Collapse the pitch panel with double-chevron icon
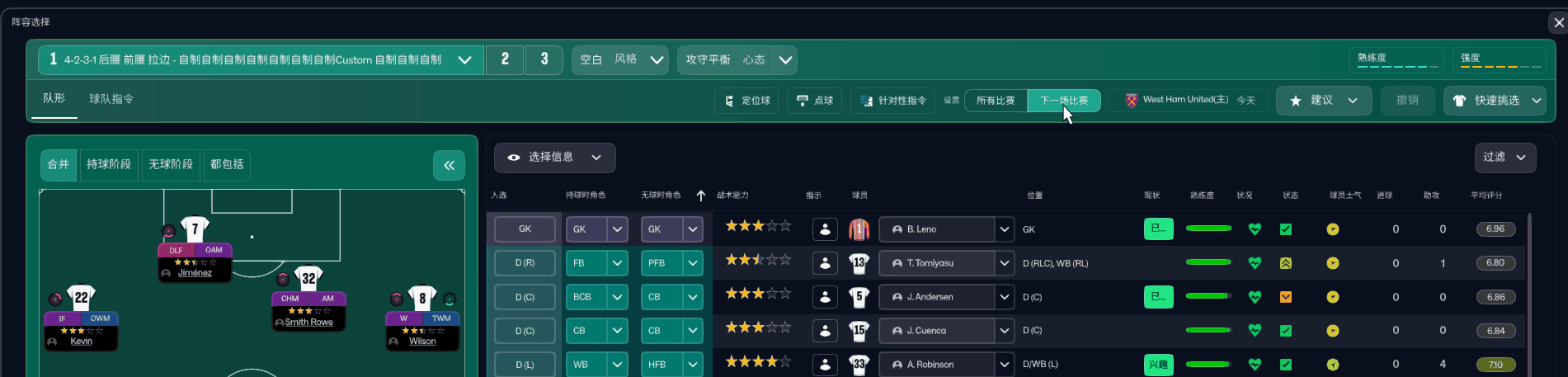Screen dimensions: 1568x377 [449, 165]
